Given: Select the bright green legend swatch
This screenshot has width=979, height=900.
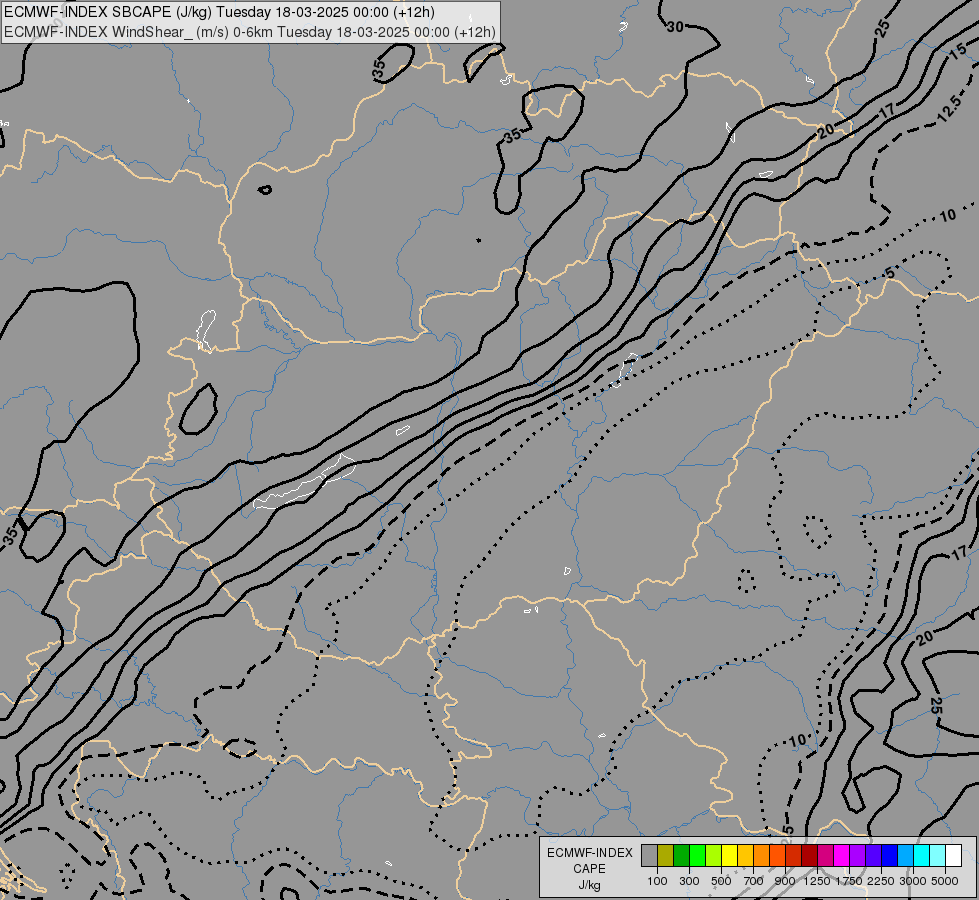Looking at the screenshot, I should pyautogui.click(x=697, y=855).
